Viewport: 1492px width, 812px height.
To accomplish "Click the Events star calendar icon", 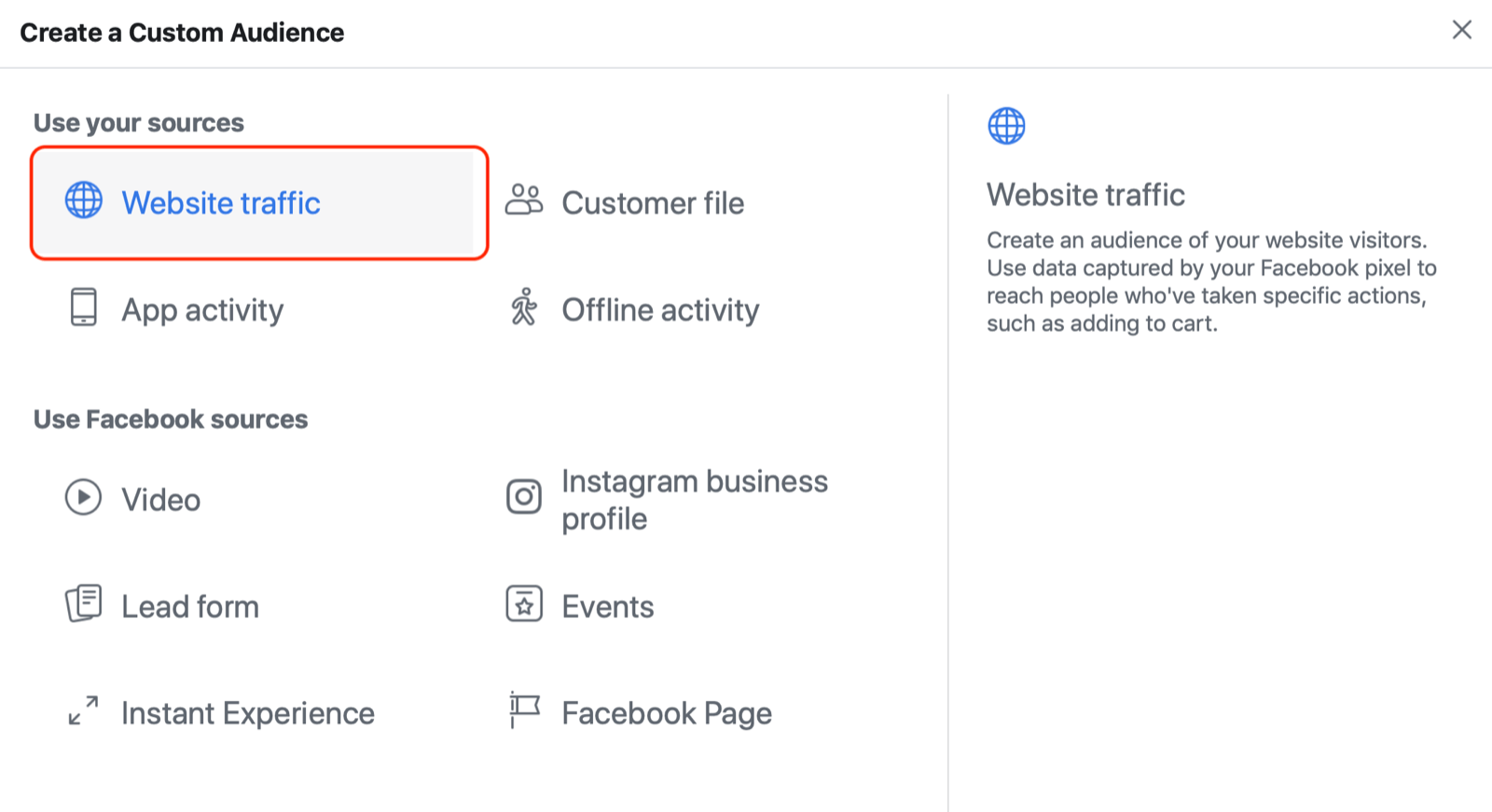I will 524,603.
